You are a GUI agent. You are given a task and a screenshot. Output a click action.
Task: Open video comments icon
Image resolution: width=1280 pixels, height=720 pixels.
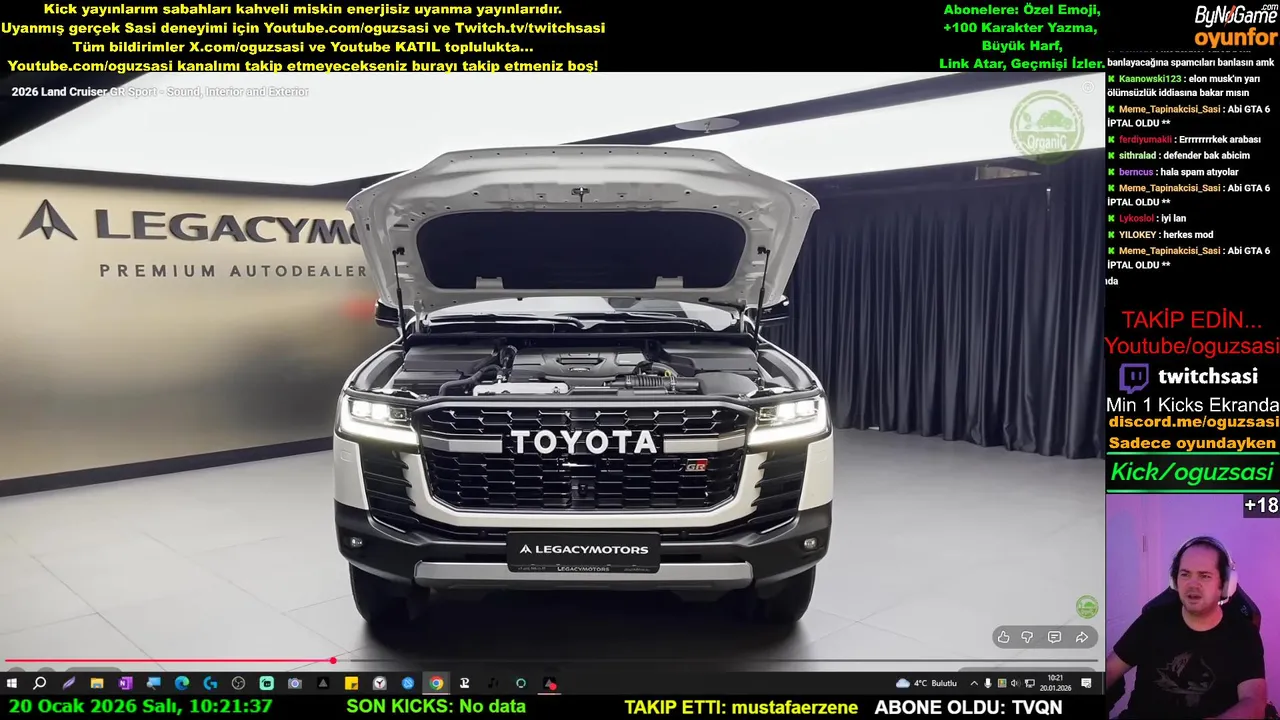(1054, 637)
